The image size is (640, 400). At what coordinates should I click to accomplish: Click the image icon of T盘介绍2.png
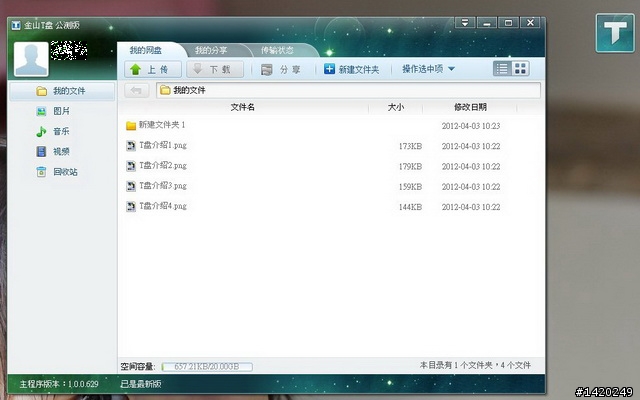point(131,166)
